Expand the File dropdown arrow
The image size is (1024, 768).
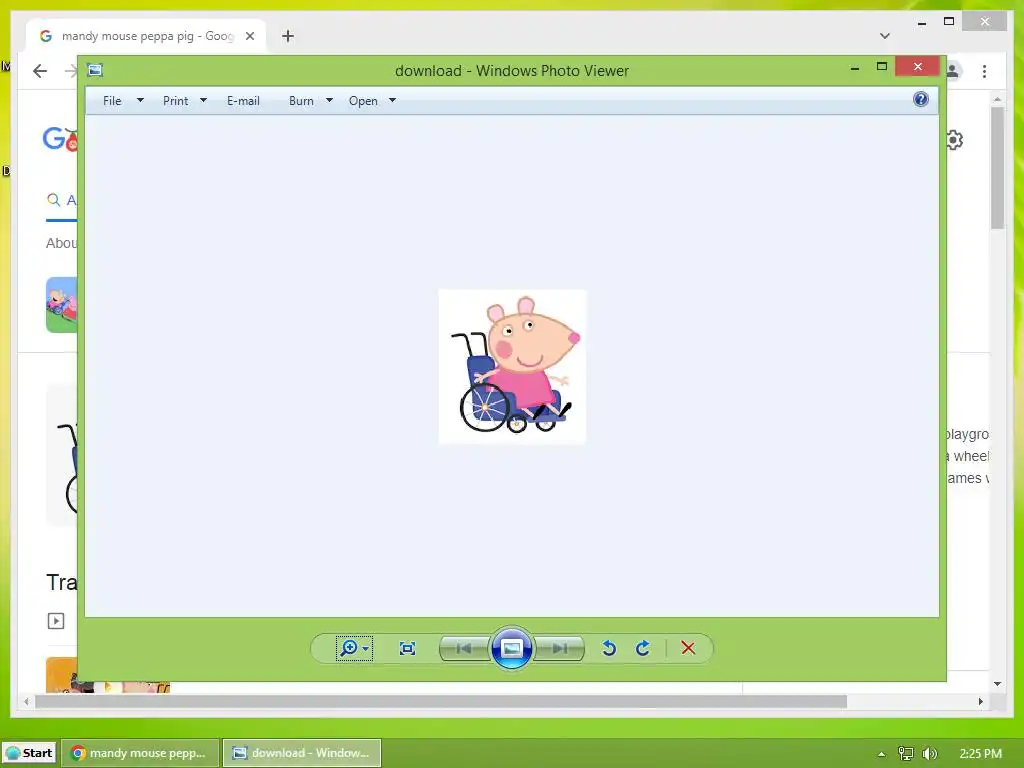tap(140, 101)
